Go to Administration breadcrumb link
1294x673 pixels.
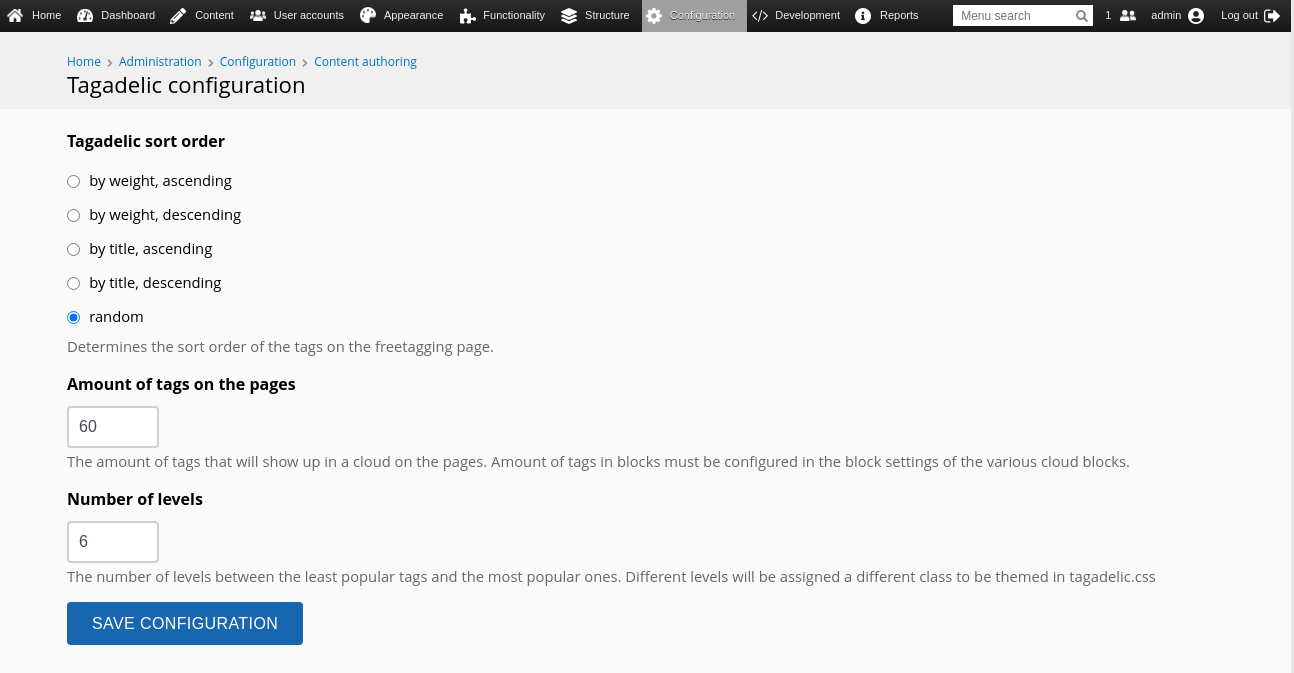pos(160,62)
